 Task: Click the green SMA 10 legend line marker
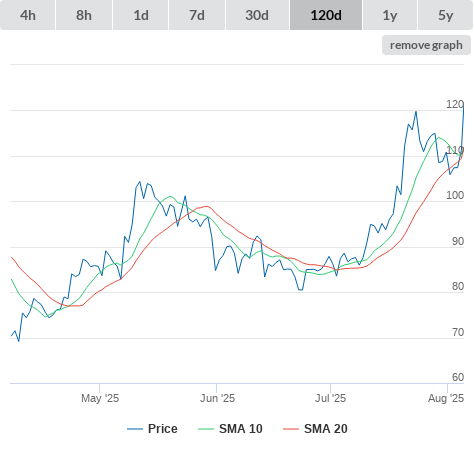(x=206, y=429)
